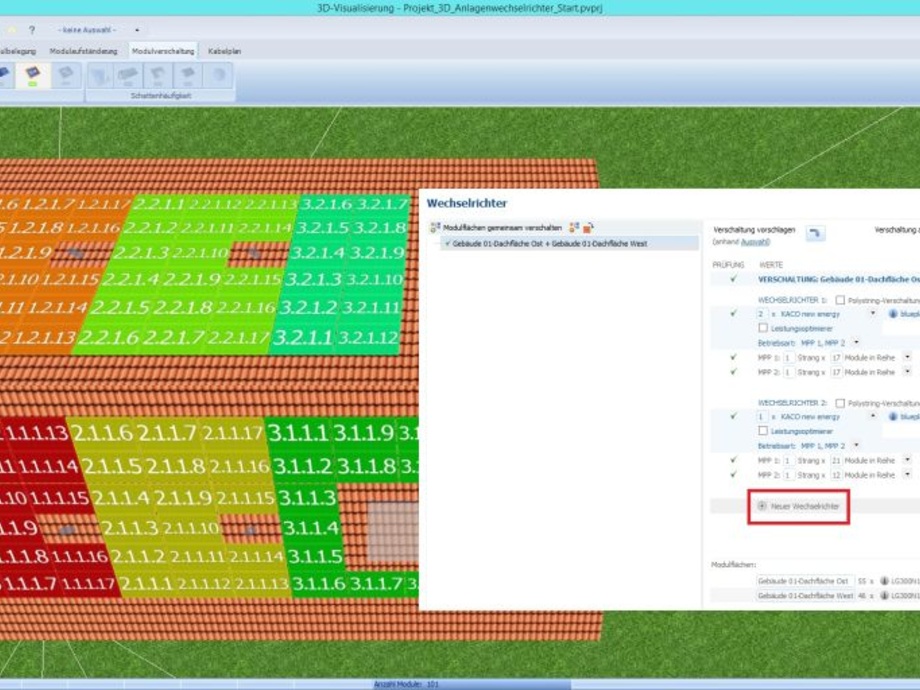Click the Verschaltung vorschlagen arrow icon
The width and height of the screenshot is (920, 690).
click(816, 233)
